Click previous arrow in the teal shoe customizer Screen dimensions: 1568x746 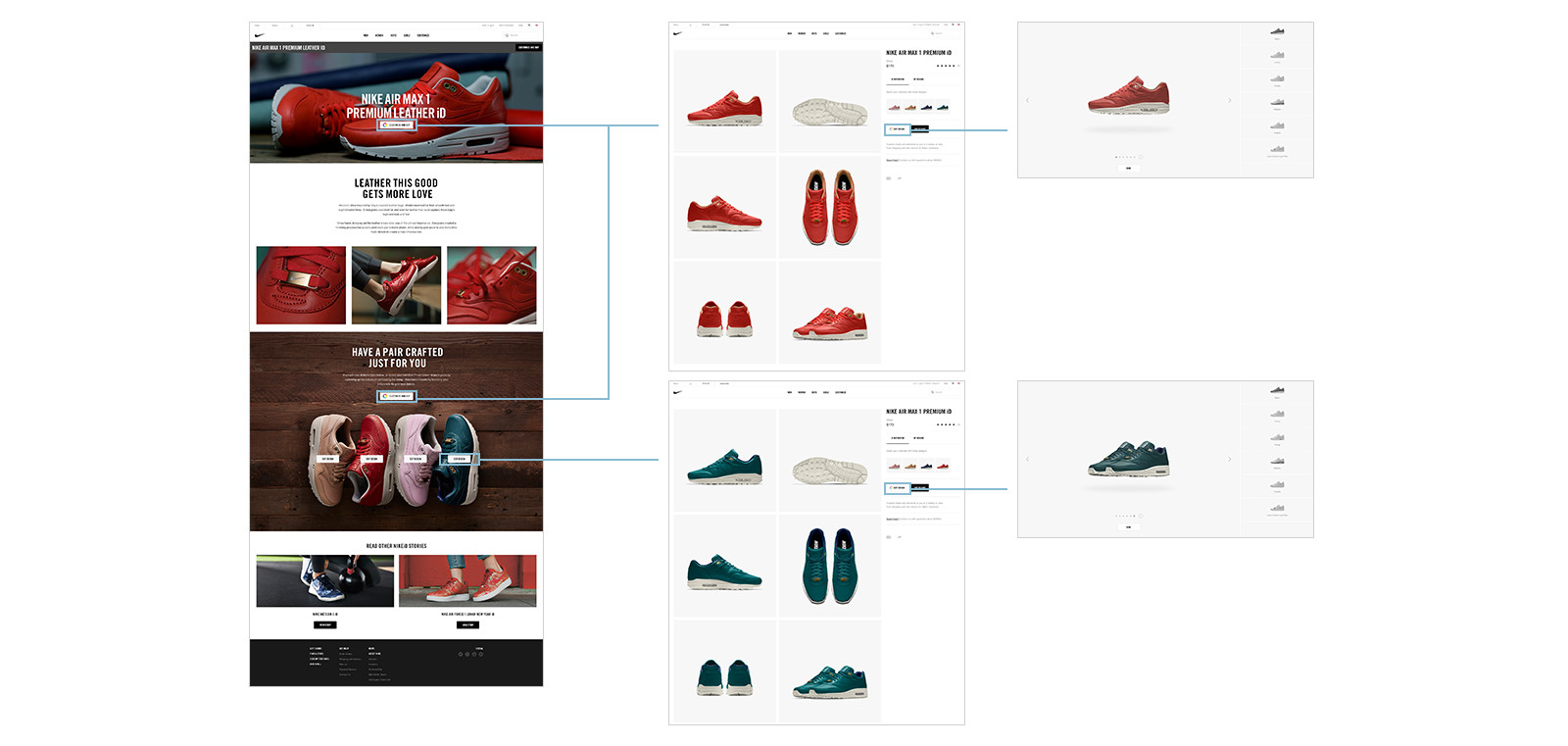coord(1027,459)
